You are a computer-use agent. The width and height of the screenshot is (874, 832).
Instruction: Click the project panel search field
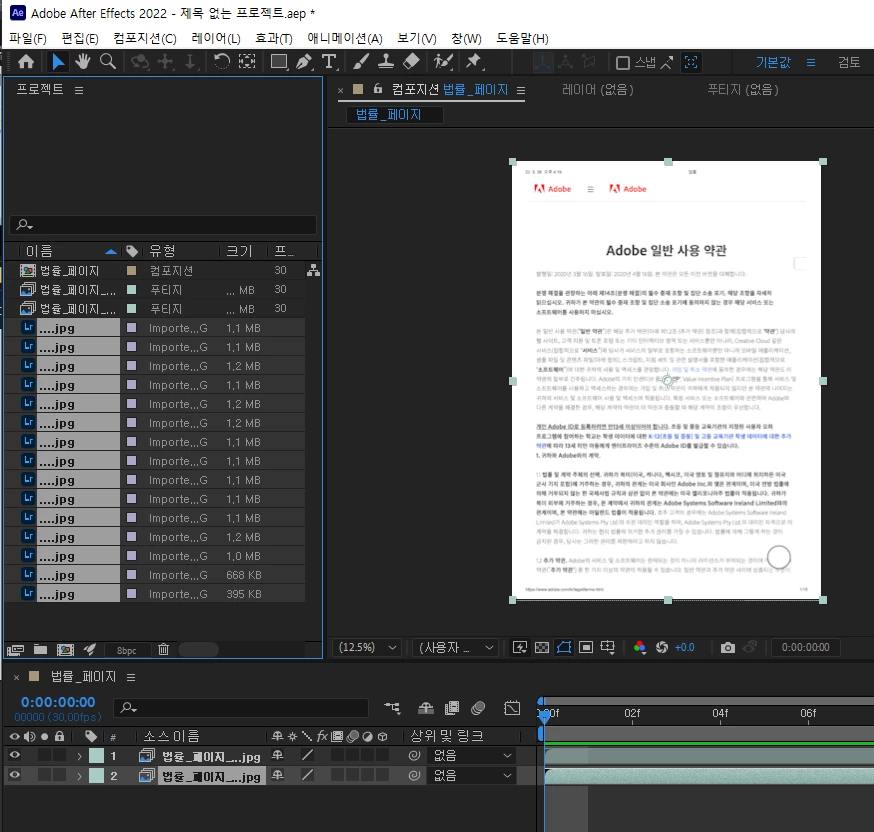point(163,225)
